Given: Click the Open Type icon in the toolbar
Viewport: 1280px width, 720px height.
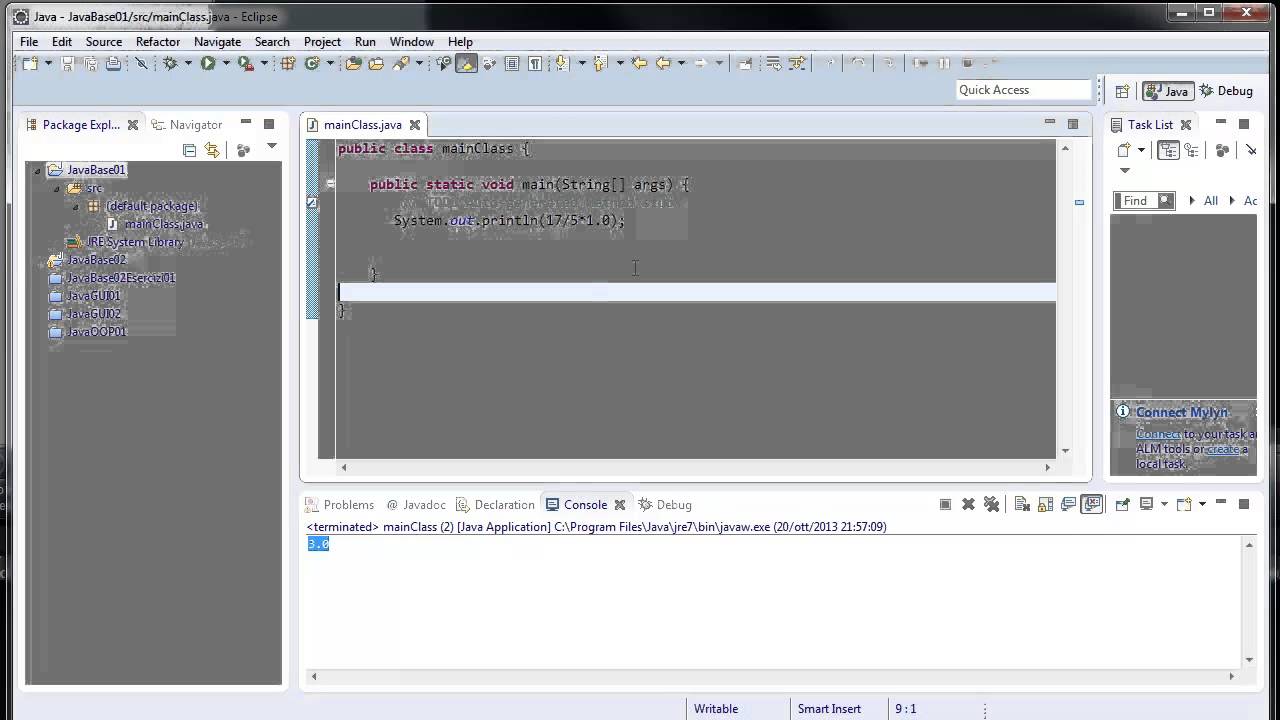Looking at the screenshot, I should click(353, 63).
